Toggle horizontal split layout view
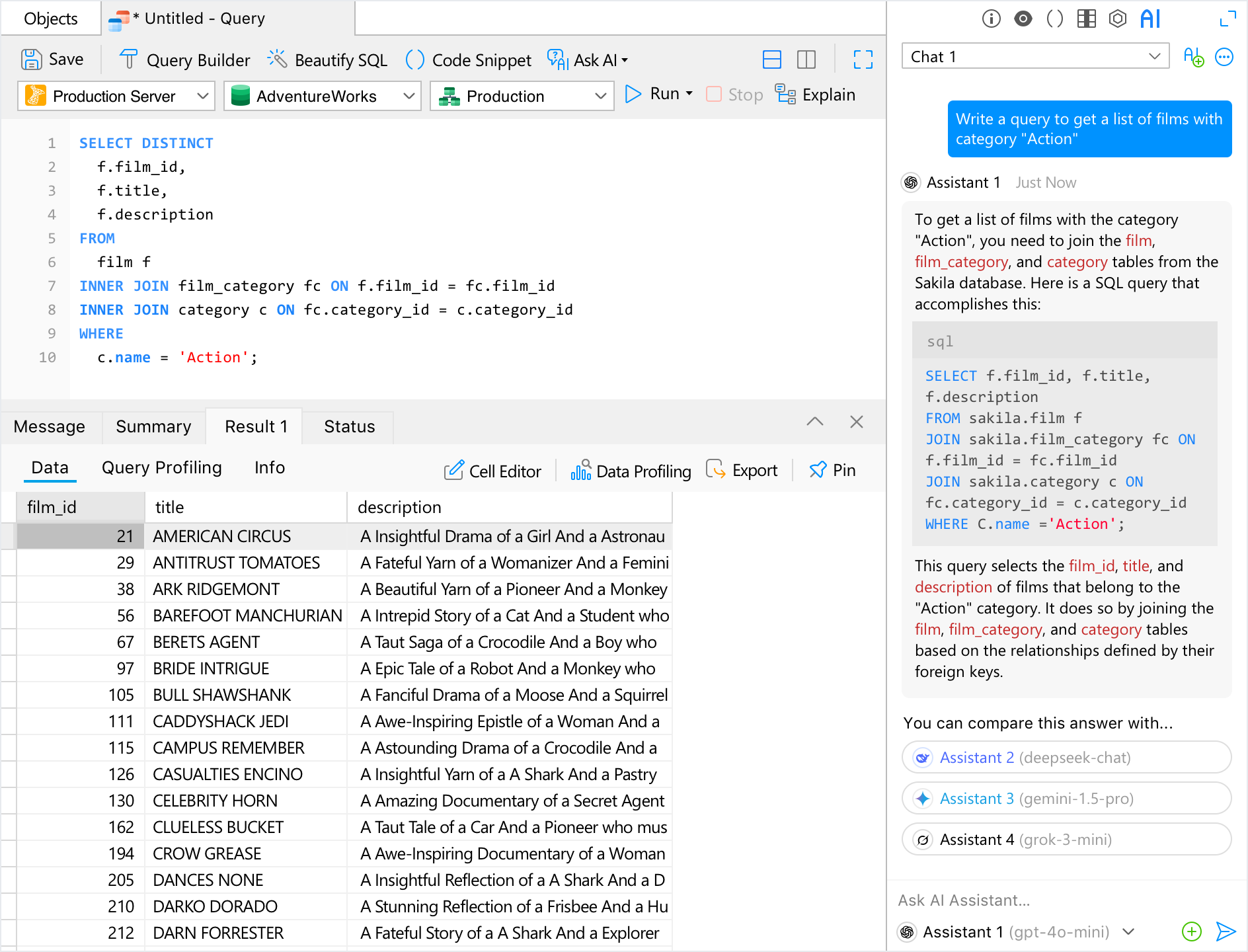 772,59
